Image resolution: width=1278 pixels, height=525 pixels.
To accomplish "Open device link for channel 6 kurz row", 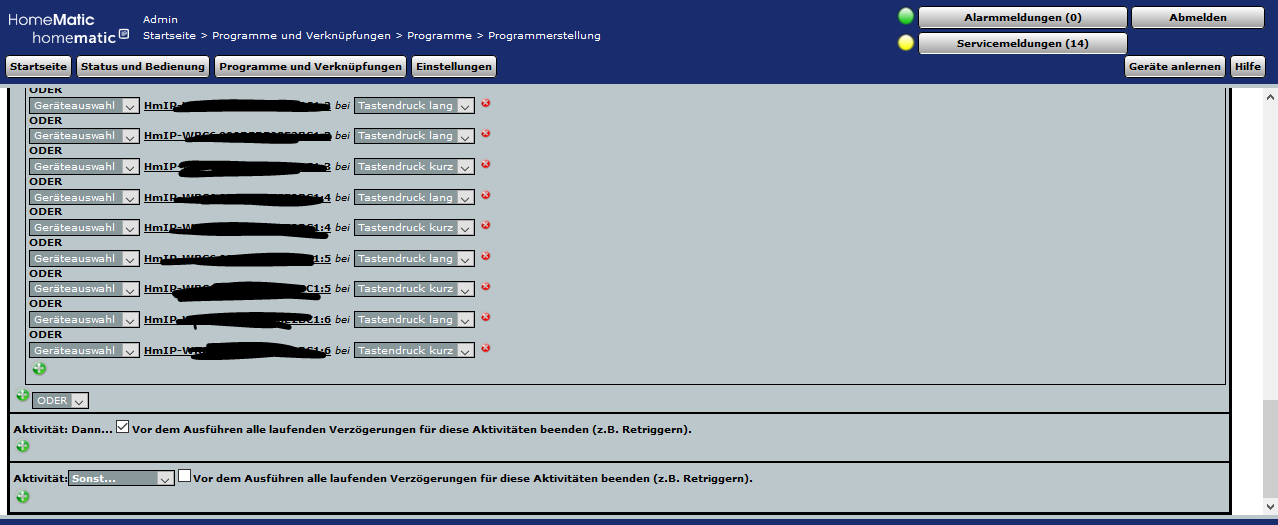I will (237, 351).
